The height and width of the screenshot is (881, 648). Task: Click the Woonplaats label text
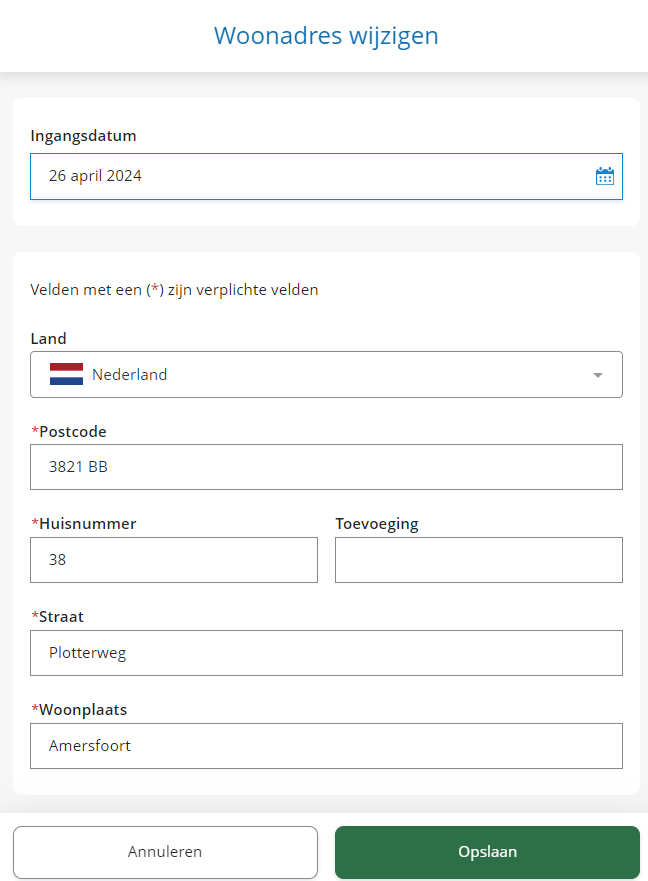tap(83, 710)
